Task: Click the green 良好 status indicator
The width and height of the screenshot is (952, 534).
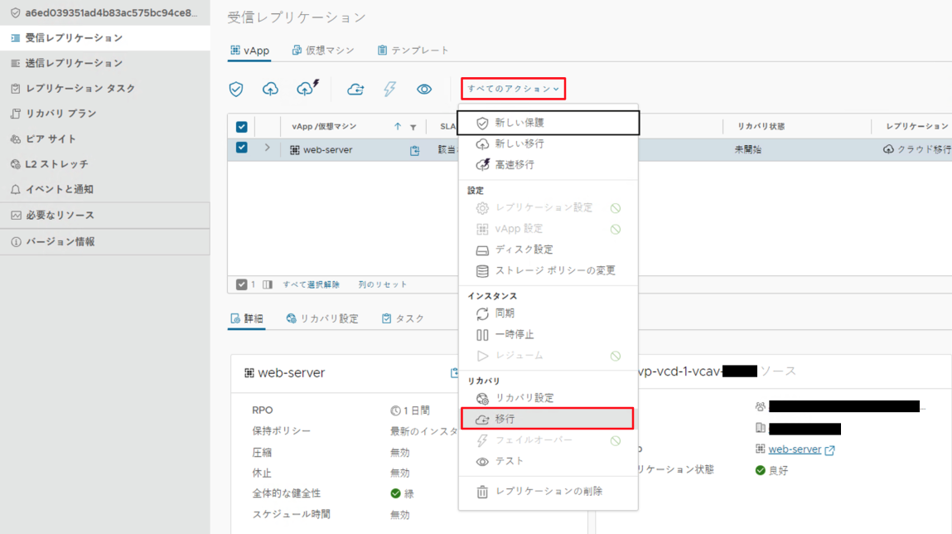Action: pos(771,470)
